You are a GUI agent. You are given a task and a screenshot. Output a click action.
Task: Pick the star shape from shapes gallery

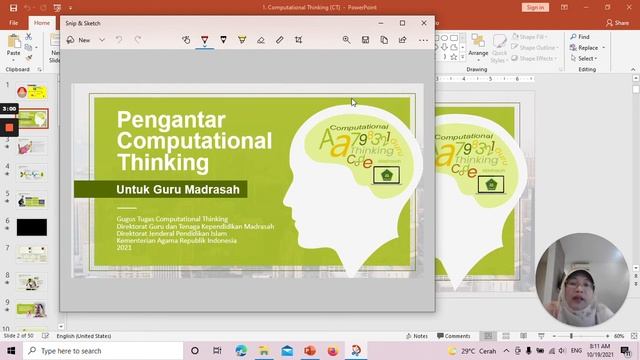[453, 57]
